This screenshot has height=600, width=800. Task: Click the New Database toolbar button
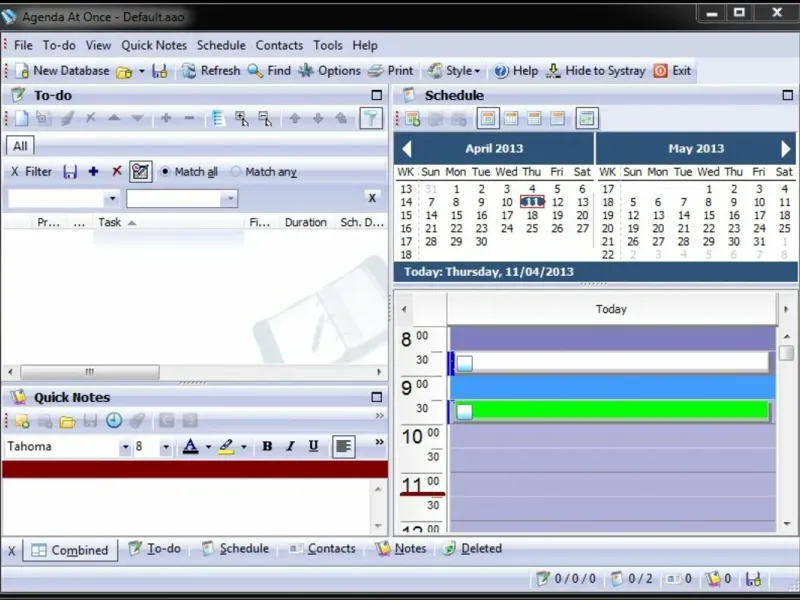click(x=62, y=71)
